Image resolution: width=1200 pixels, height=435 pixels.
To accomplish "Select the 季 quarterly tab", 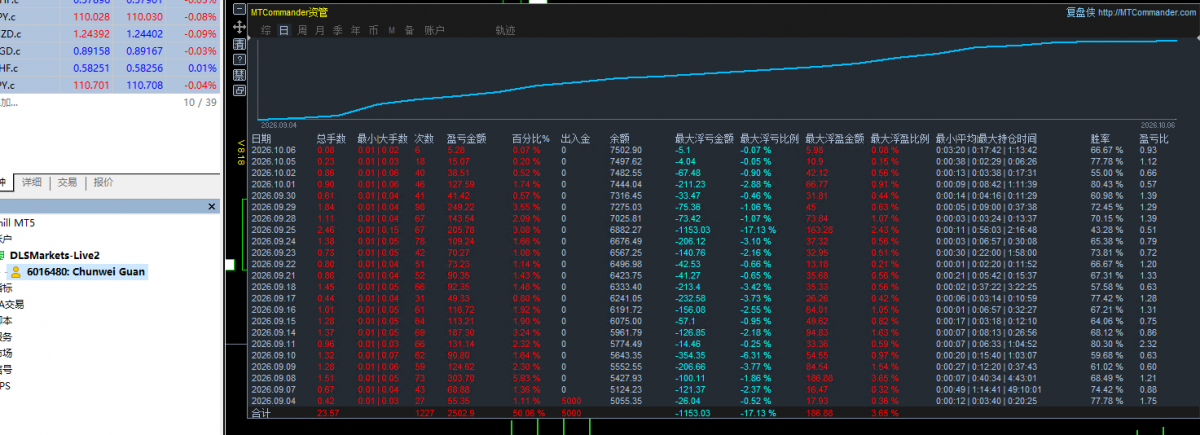I will [x=338, y=31].
